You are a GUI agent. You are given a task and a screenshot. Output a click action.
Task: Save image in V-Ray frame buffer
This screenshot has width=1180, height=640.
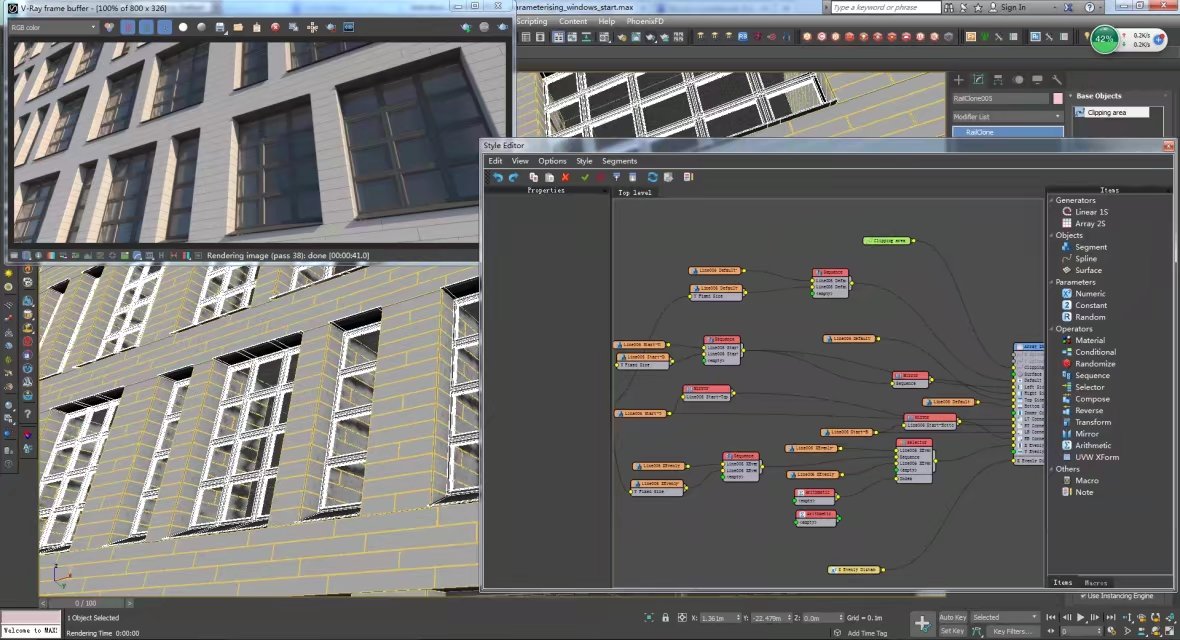pyautogui.click(x=220, y=27)
